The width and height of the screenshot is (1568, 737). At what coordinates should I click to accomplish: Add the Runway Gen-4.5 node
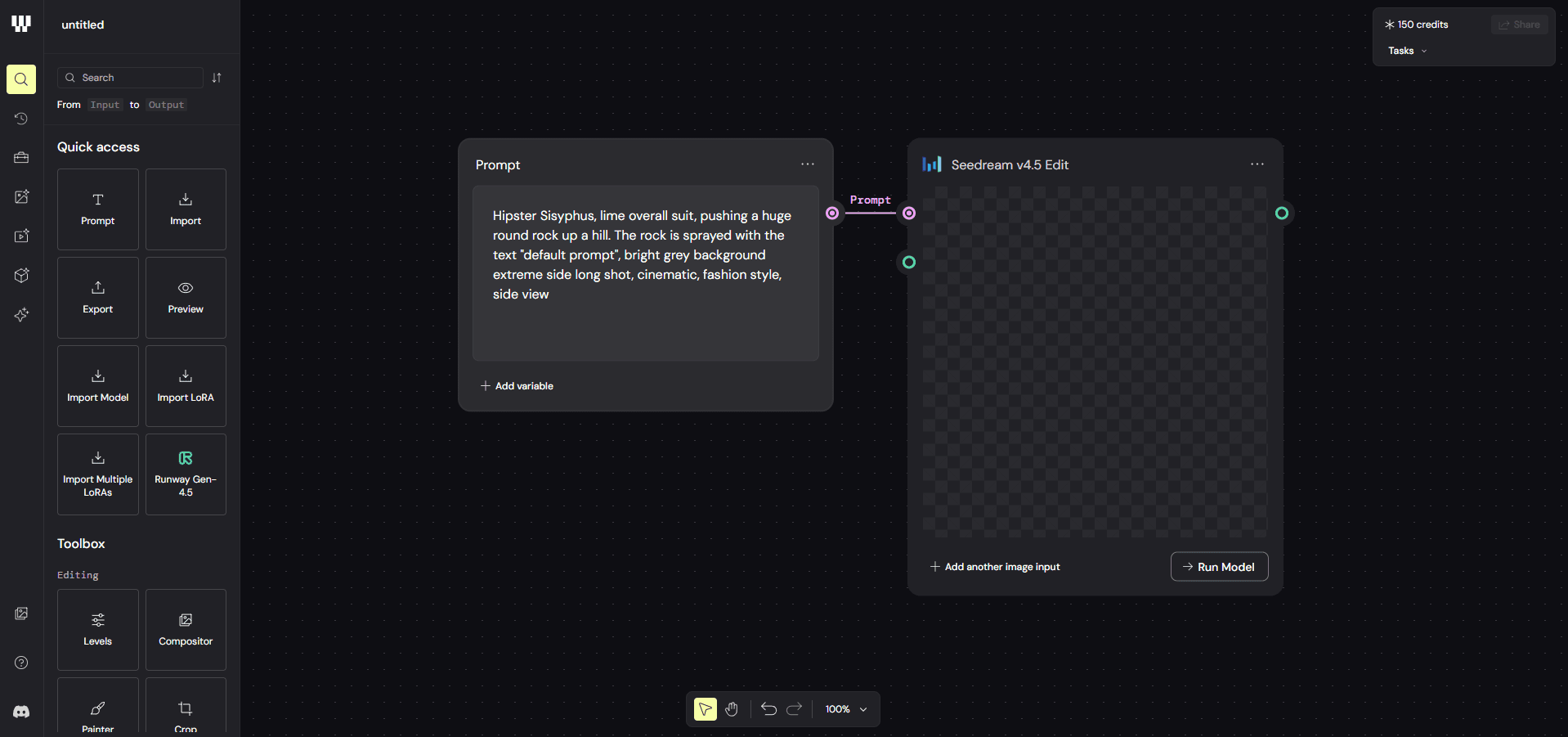point(186,474)
